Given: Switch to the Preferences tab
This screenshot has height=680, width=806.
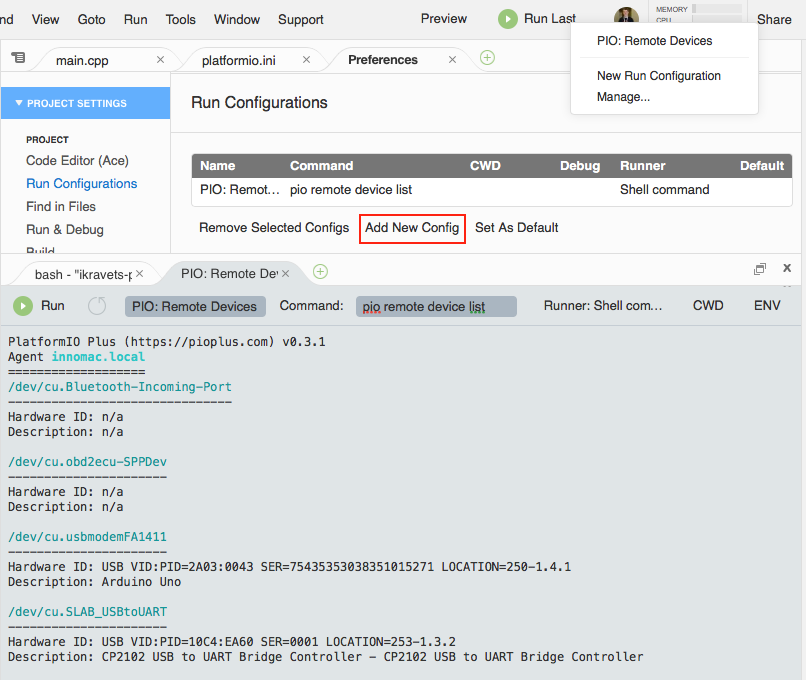Looking at the screenshot, I should tap(383, 60).
